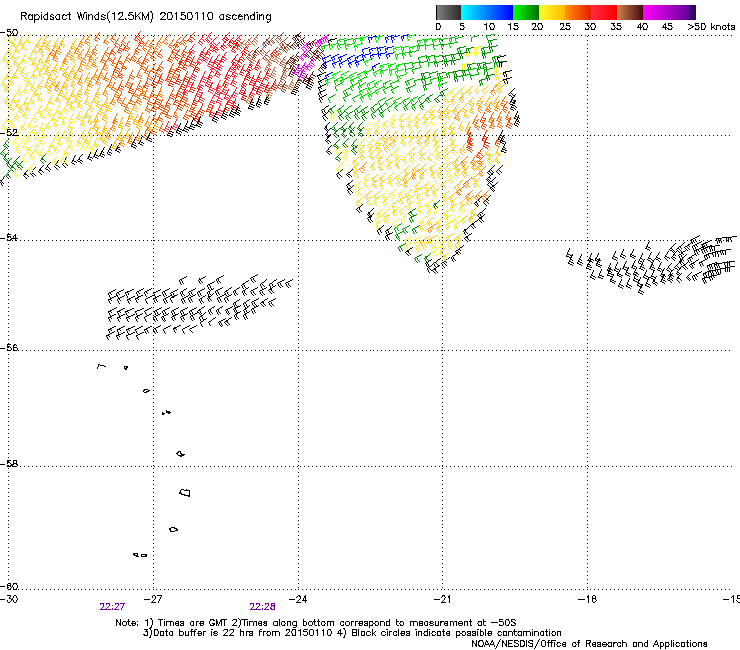Click the cyan-to-blue 5-15 knots legend swatch
Image resolution: width=740 pixels, height=650 pixels.
[x=487, y=12]
